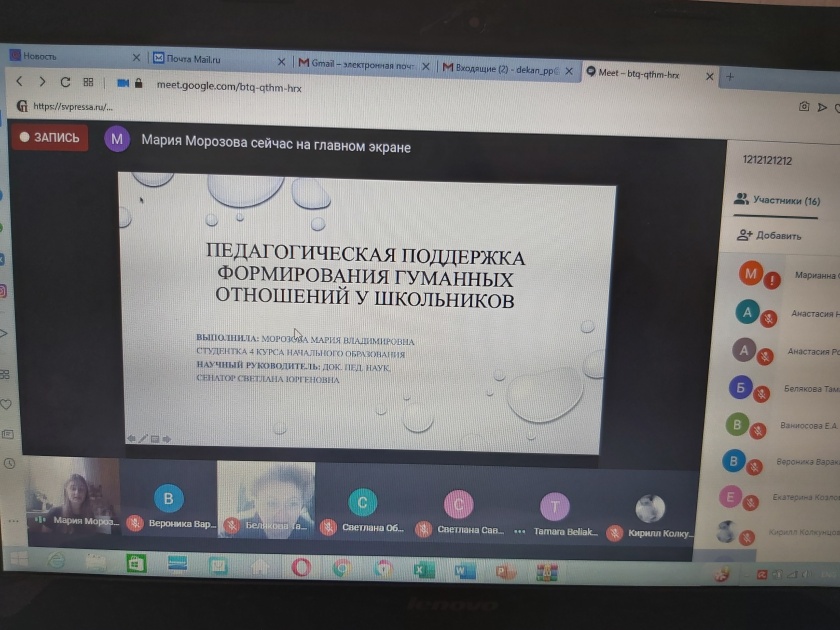Screen dimensions: 840x630
Task: Click the muted mic icon beside Екатерина
Action: (x=751, y=502)
